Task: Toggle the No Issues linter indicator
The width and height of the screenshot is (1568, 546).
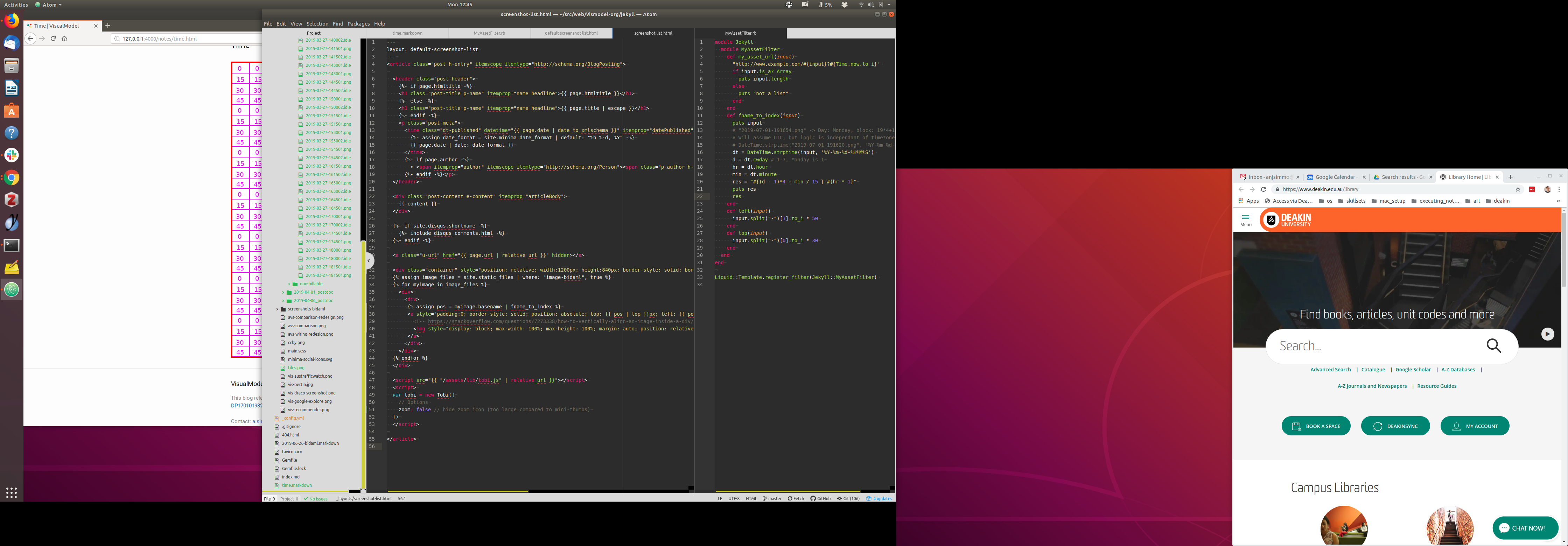Action: tap(316, 498)
